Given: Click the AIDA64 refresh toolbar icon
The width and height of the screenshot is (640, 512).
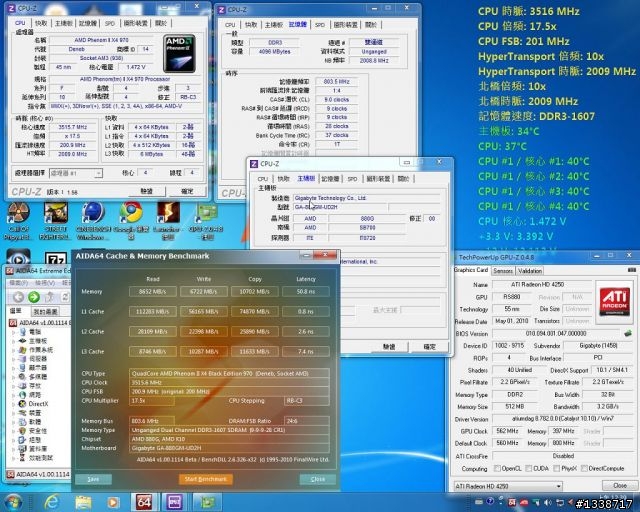Looking at the screenshot, I should tap(65, 297).
